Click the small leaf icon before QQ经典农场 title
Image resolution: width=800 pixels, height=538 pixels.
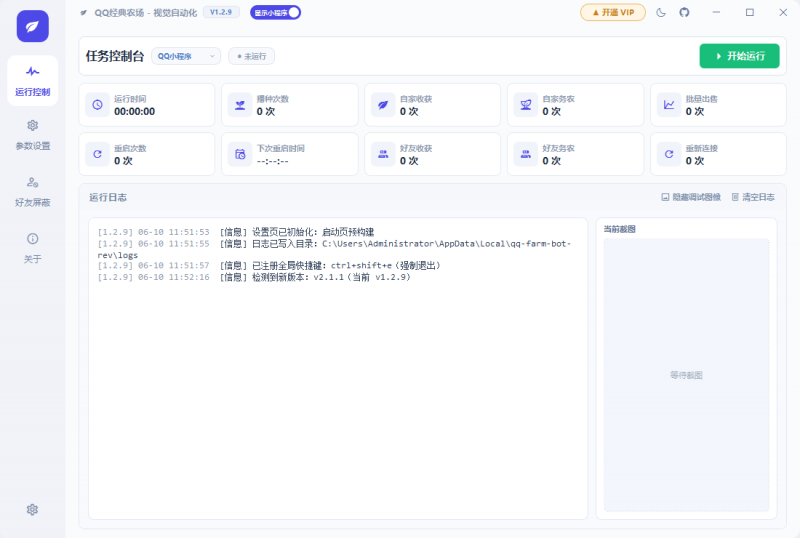pos(84,13)
